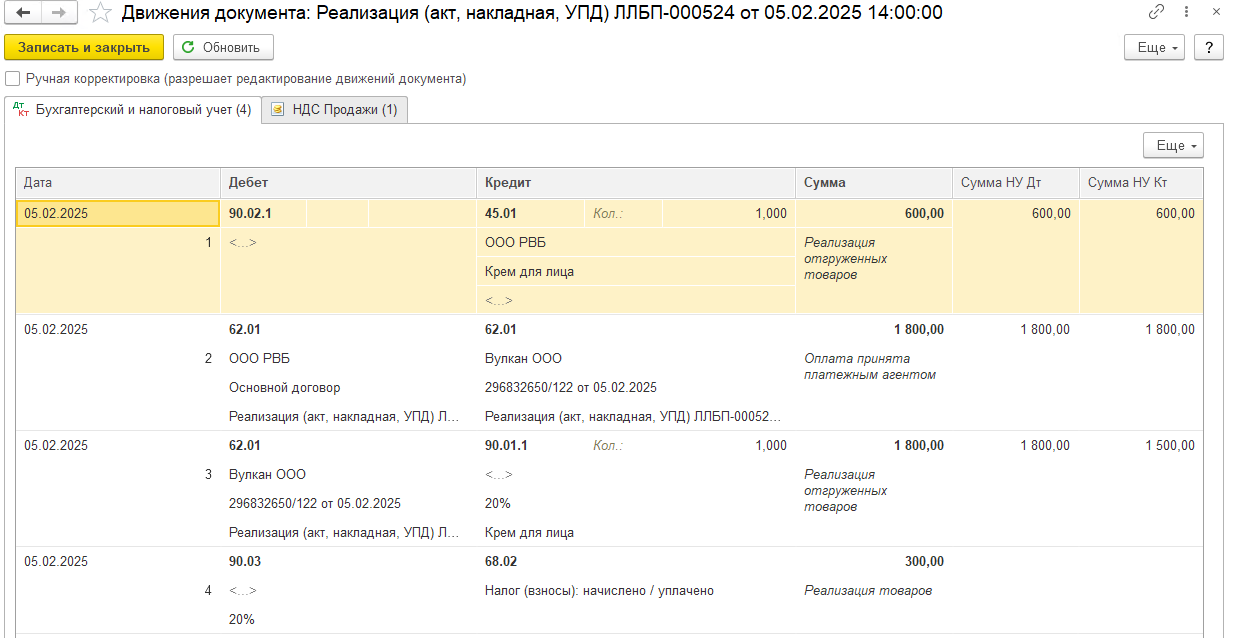Click the Сумма НУ Кт column header
The image size is (1234, 638).
pos(1141,183)
